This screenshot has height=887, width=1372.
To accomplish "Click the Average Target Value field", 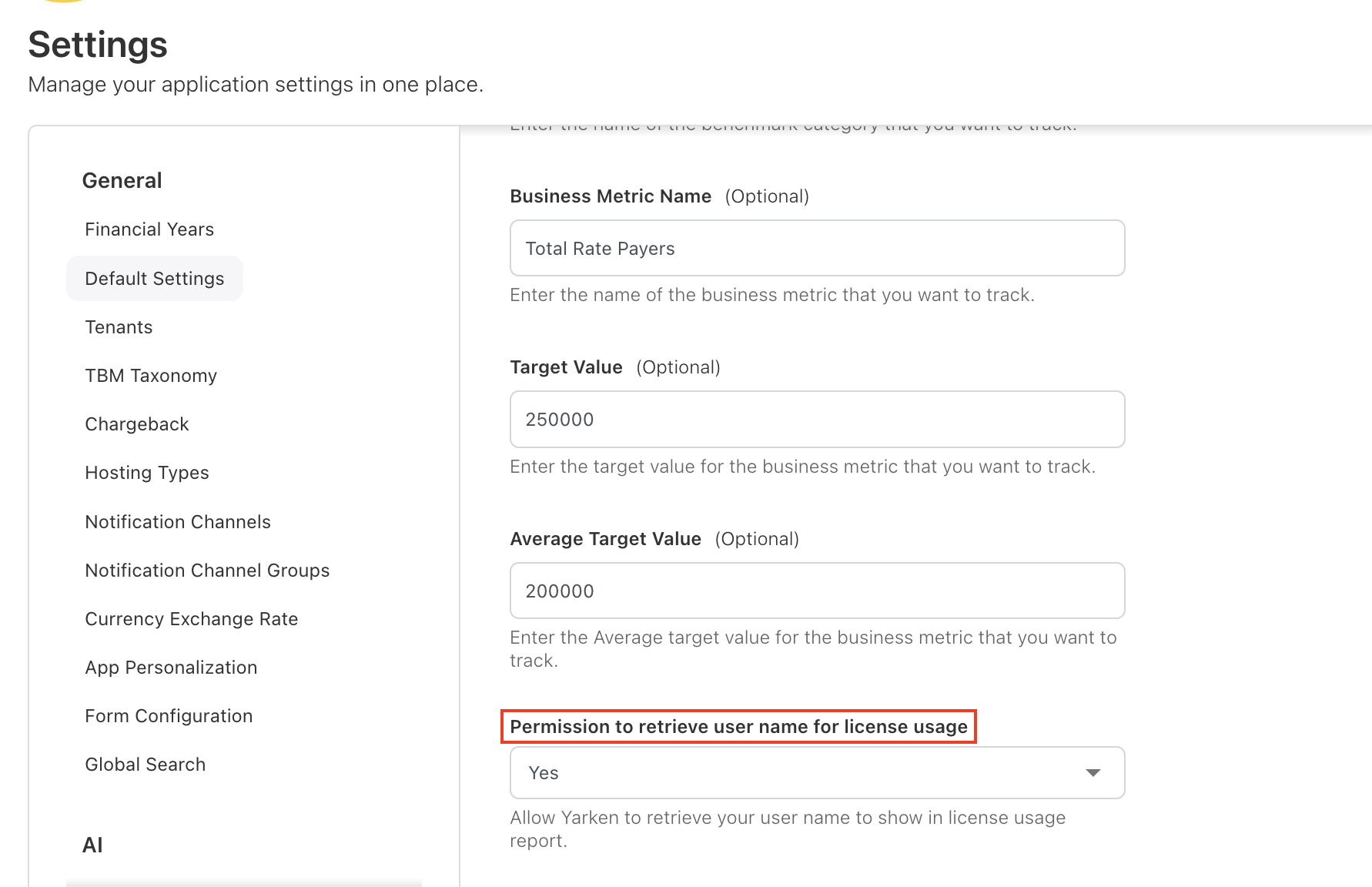I will [817, 591].
